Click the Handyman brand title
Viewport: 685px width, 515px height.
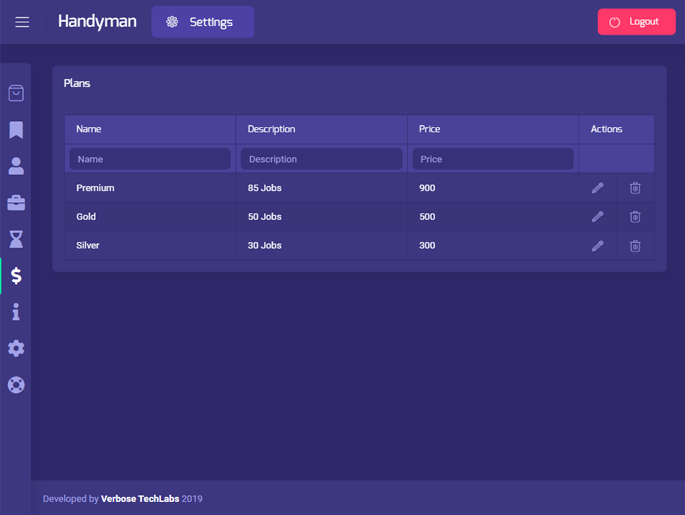click(x=97, y=21)
